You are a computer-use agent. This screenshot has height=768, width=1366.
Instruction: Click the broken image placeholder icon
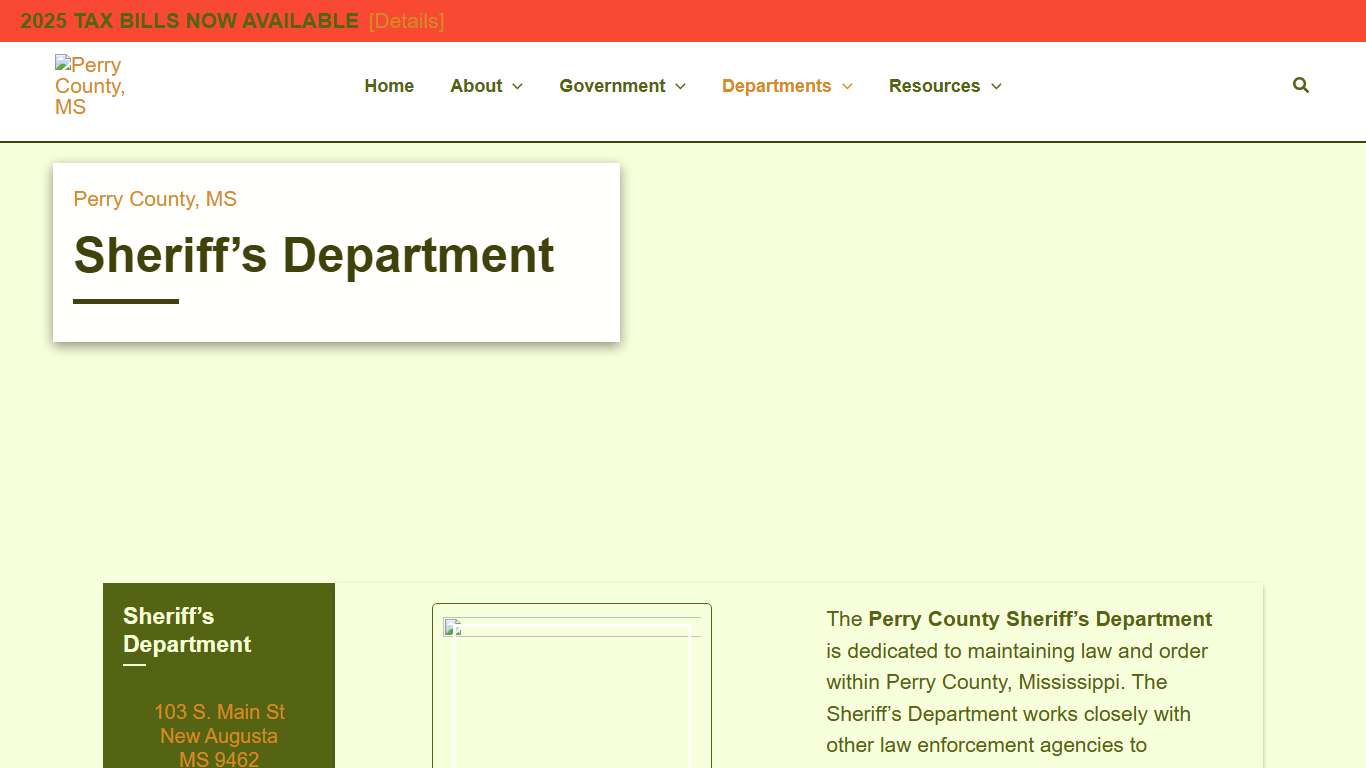click(451, 628)
